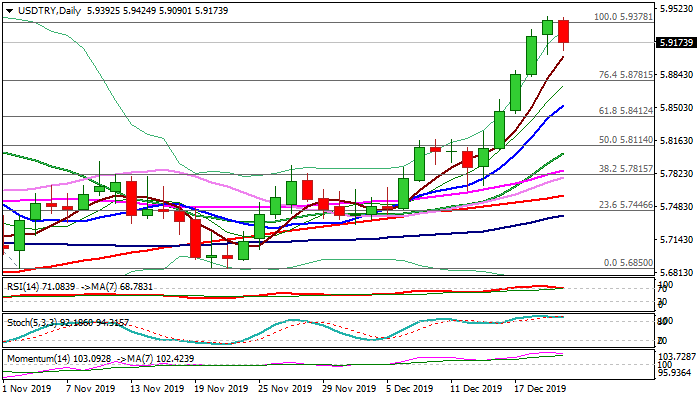Click the 5.71430 price axis label
Image resolution: width=700 pixels, height=400 pixels.
[677, 240]
